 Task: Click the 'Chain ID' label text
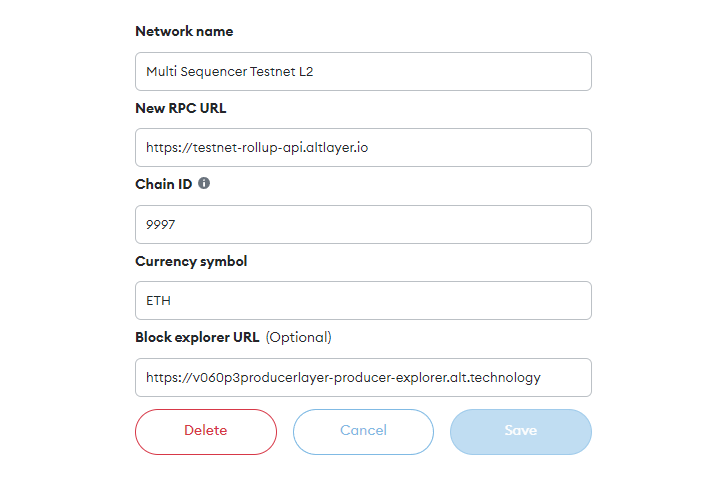[x=164, y=184]
